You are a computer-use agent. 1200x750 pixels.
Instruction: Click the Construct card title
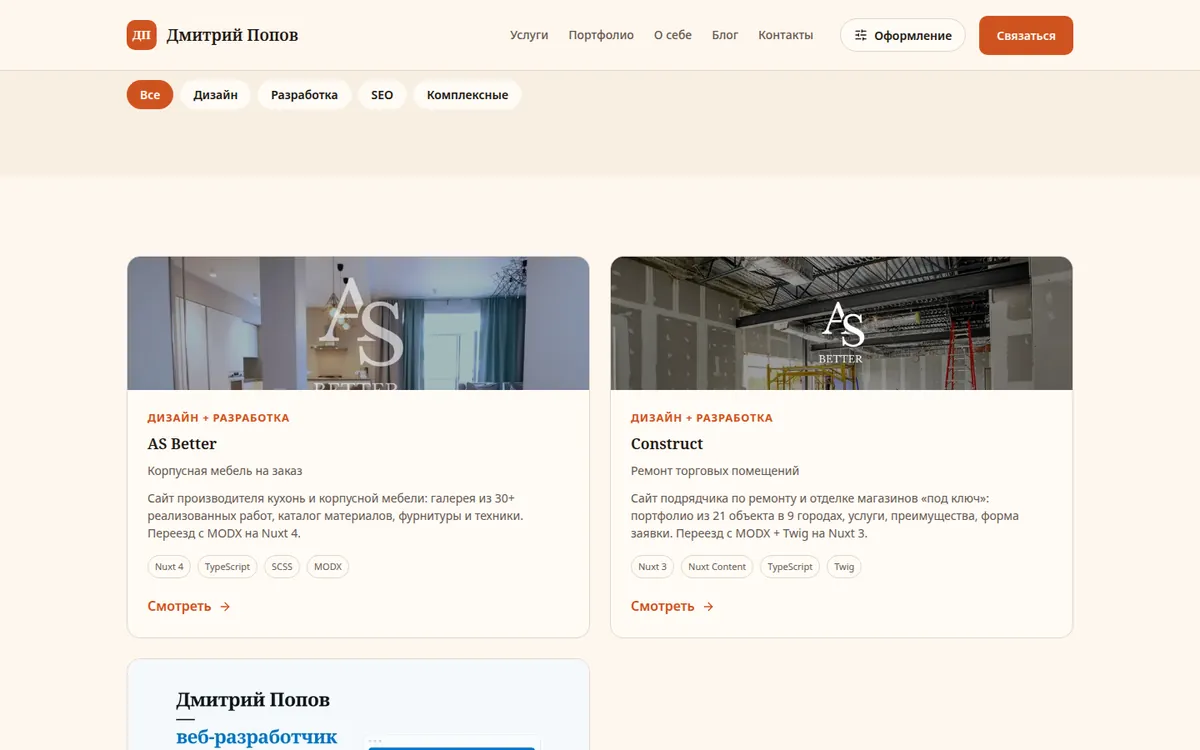[x=667, y=444]
